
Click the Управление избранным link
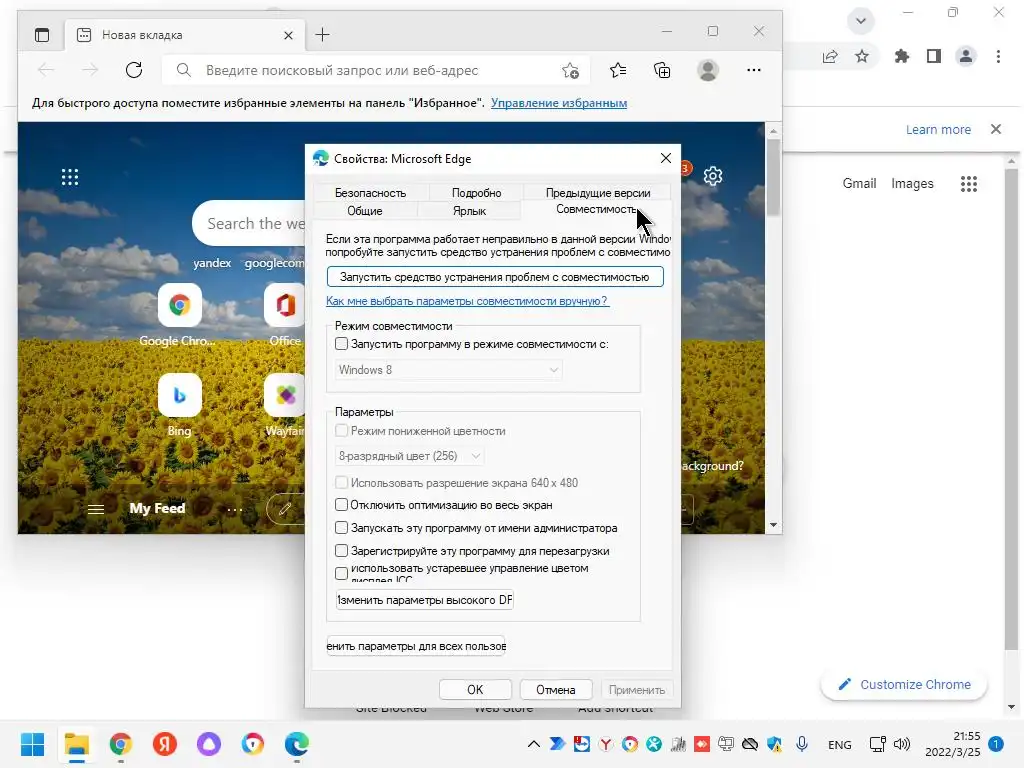[x=559, y=103]
